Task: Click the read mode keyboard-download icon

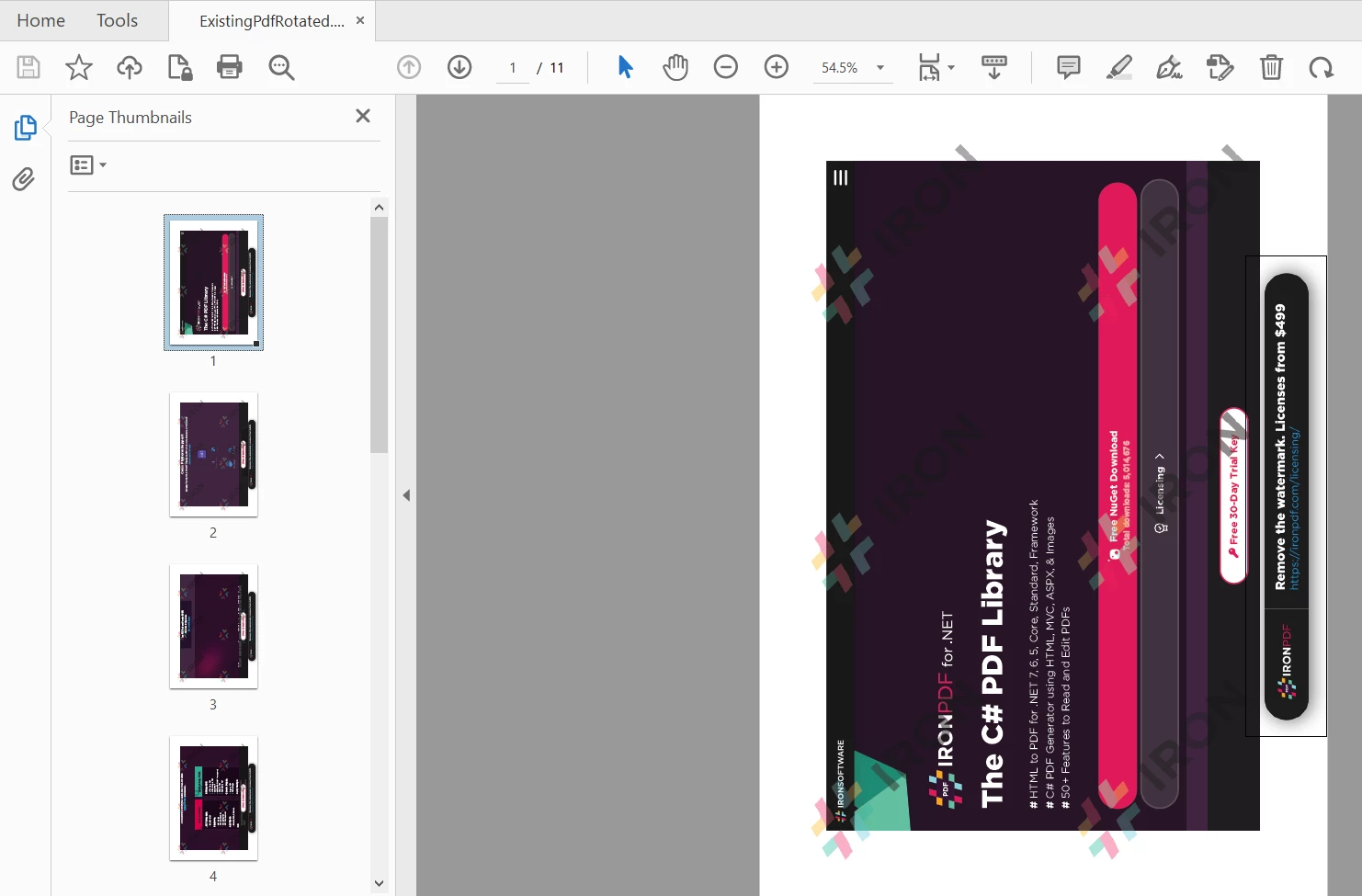Action: 994,67
